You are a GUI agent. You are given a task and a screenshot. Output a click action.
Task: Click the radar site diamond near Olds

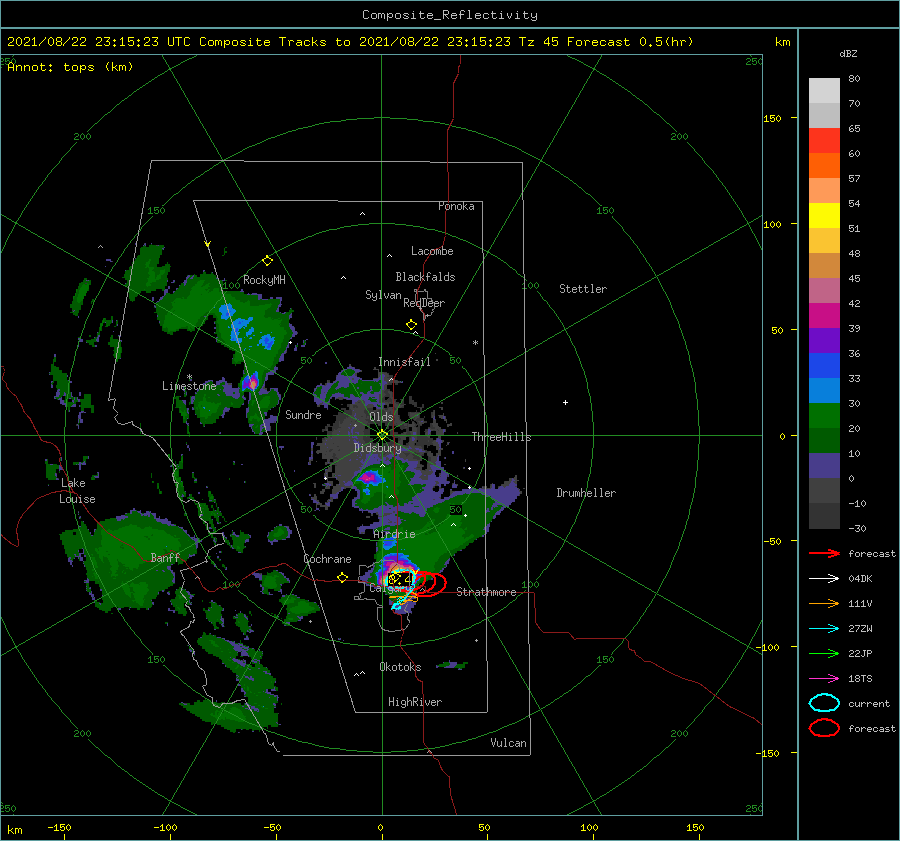click(382, 435)
